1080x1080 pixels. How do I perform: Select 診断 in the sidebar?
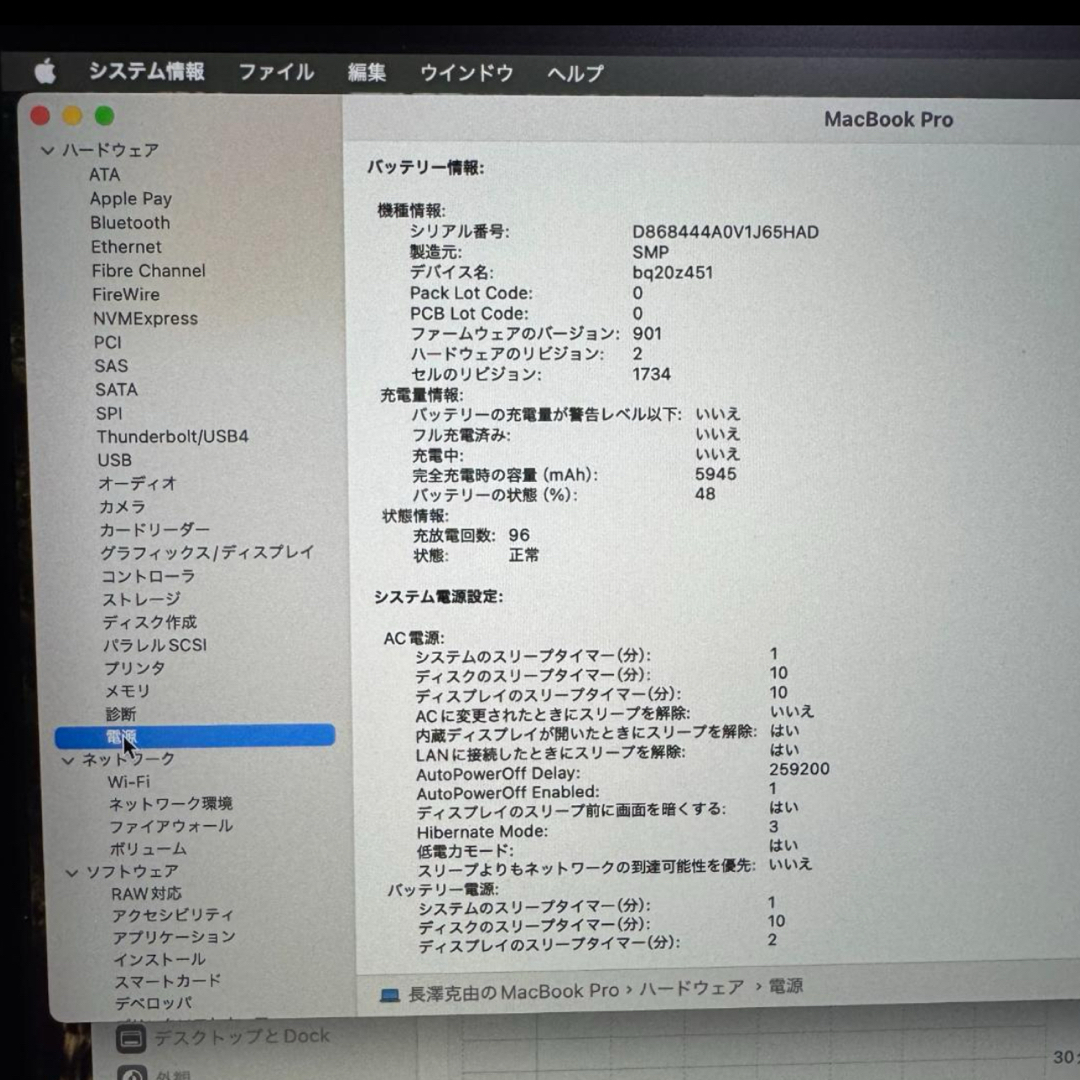(121, 714)
